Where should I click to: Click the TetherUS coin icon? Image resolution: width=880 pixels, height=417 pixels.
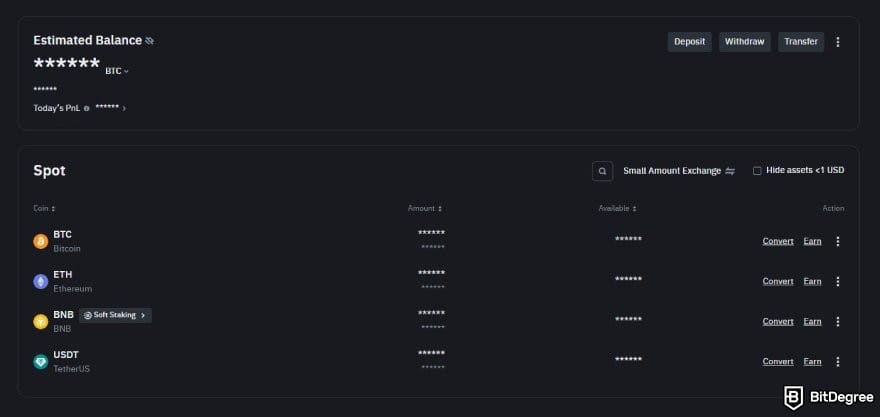click(40, 362)
